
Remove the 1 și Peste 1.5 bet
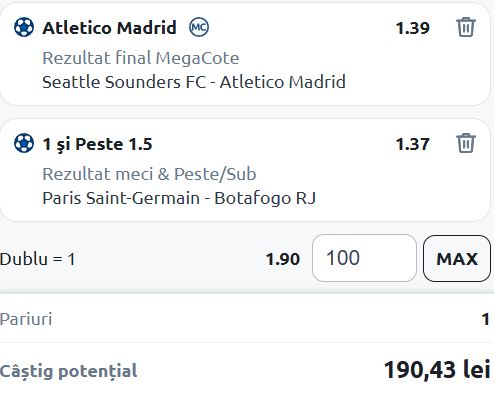pos(466,143)
